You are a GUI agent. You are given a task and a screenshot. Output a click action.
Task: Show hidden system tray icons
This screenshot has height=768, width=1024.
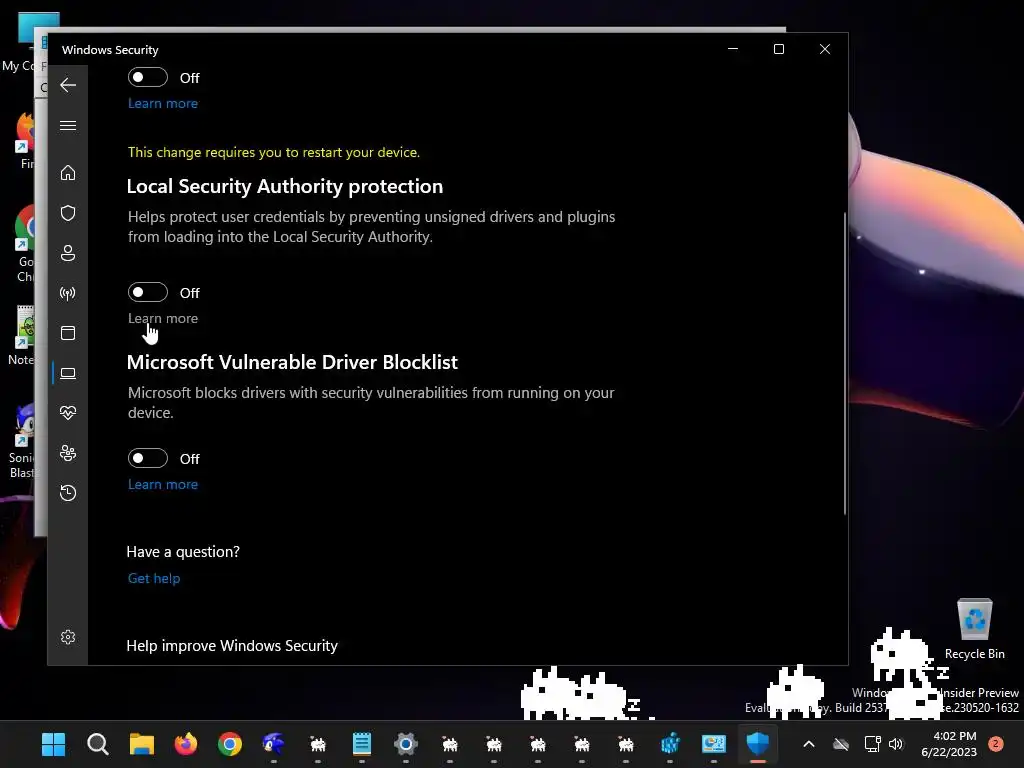coord(808,744)
